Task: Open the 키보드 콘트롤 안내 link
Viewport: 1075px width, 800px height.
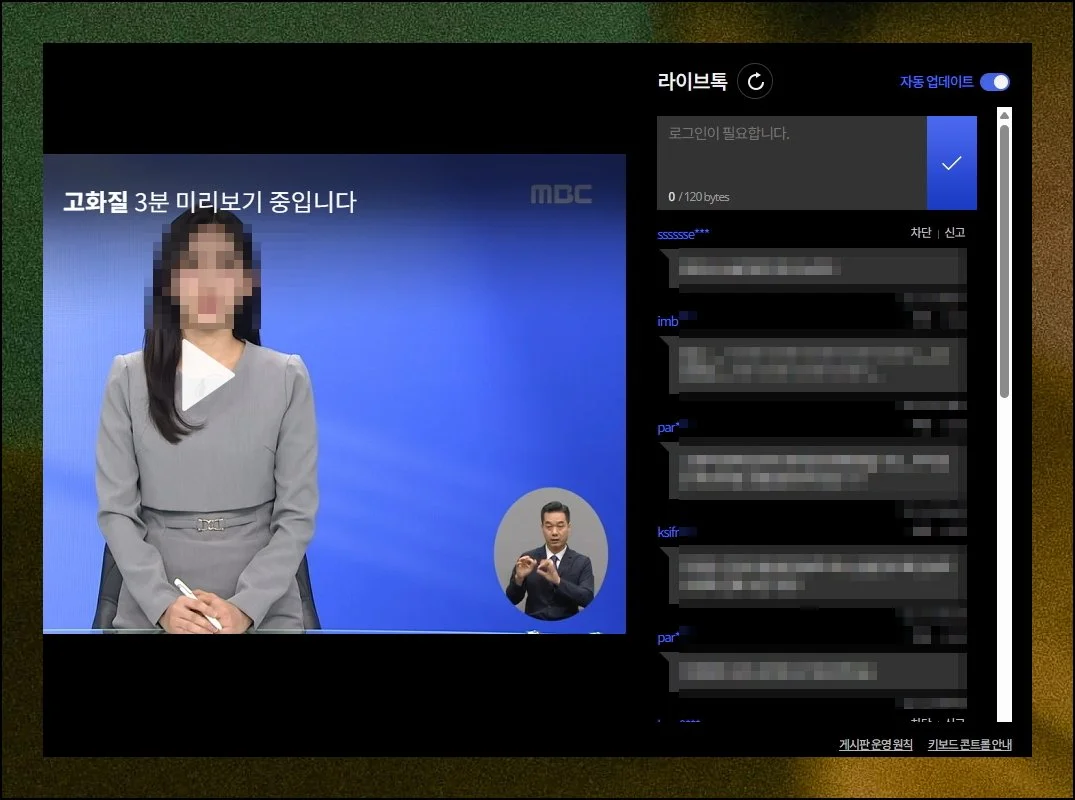Action: coord(969,745)
